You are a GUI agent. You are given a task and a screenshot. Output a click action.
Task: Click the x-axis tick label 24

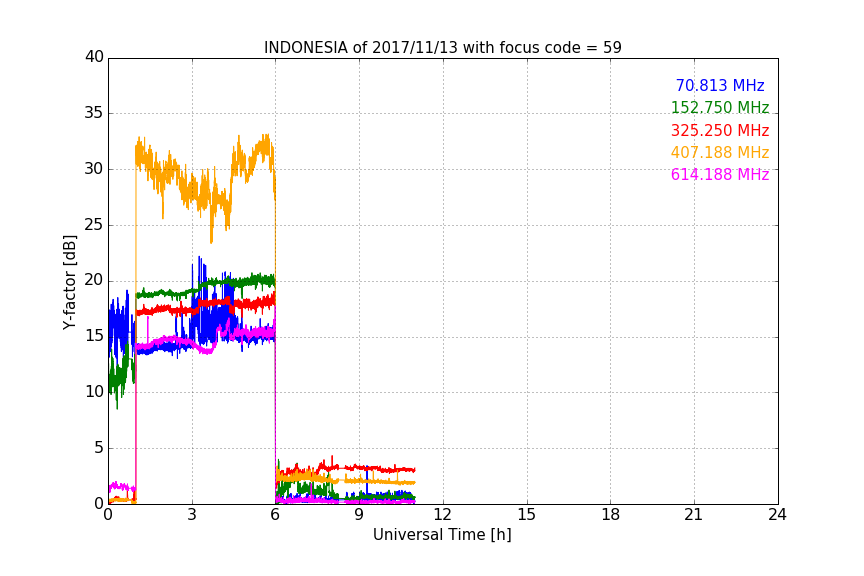pyautogui.click(x=777, y=515)
